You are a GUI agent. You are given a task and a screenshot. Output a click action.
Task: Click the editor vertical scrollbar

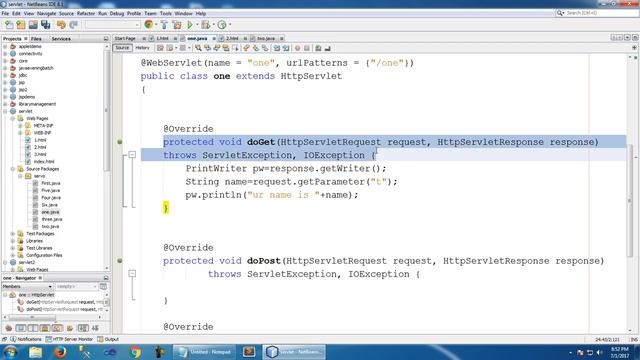630,200
